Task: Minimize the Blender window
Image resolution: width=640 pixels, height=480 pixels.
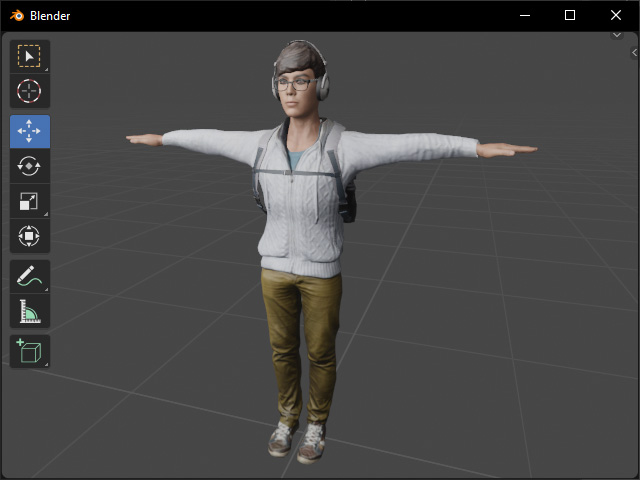Action: point(525,16)
